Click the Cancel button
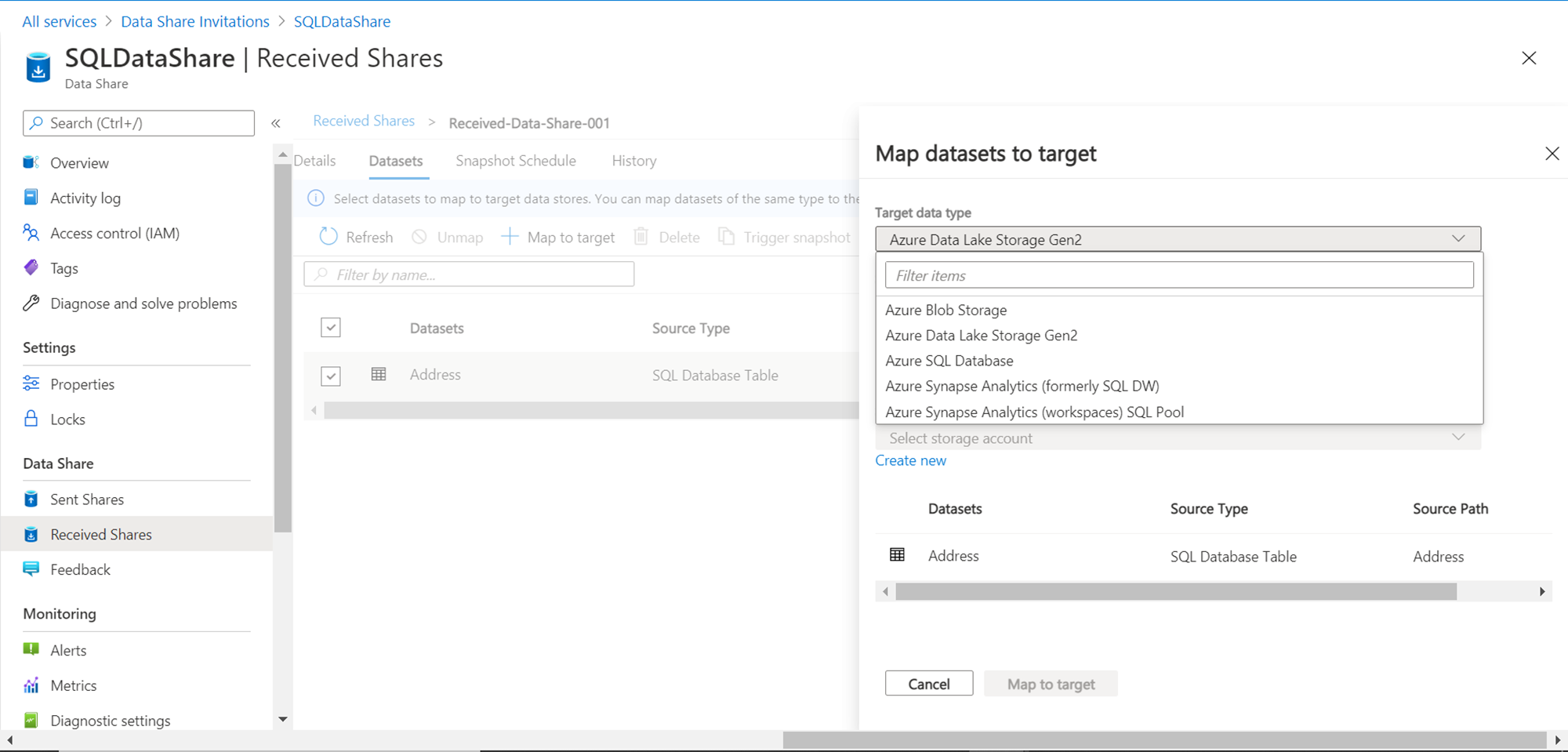Image resolution: width=1568 pixels, height=752 pixels. pyautogui.click(x=929, y=684)
